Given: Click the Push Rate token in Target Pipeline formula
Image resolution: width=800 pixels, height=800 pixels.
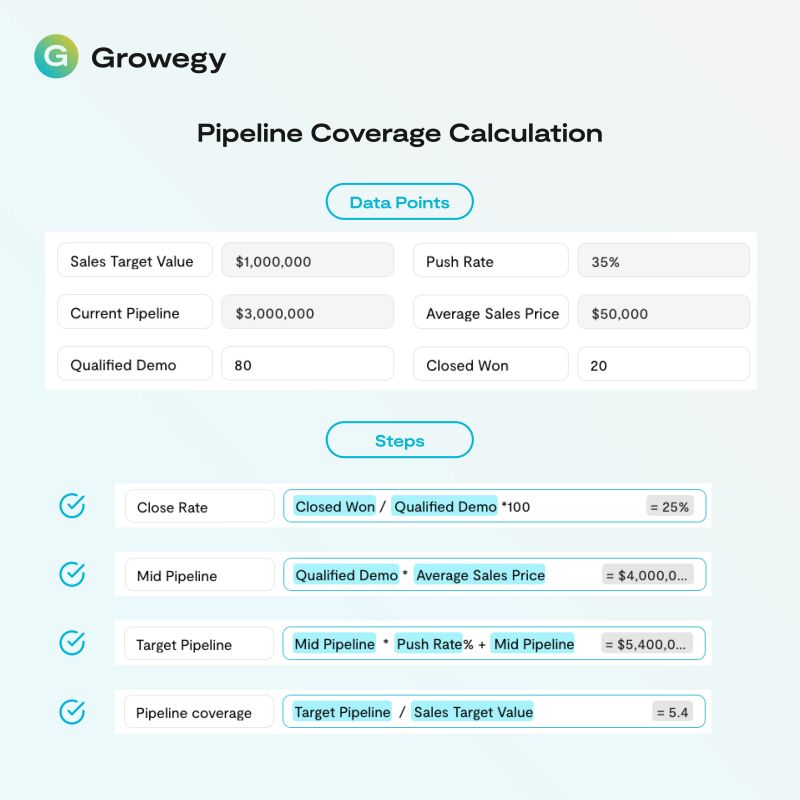Looking at the screenshot, I should [428, 644].
